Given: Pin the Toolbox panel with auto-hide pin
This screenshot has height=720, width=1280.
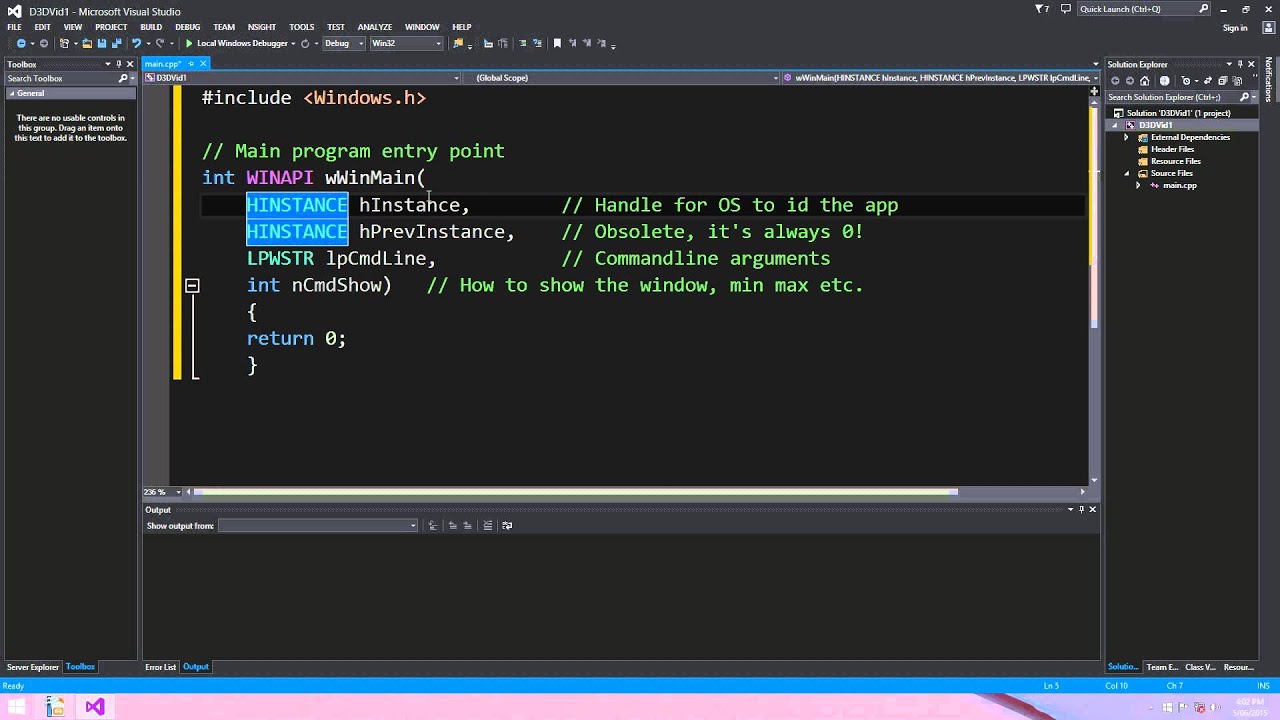Looking at the screenshot, I should pos(120,64).
